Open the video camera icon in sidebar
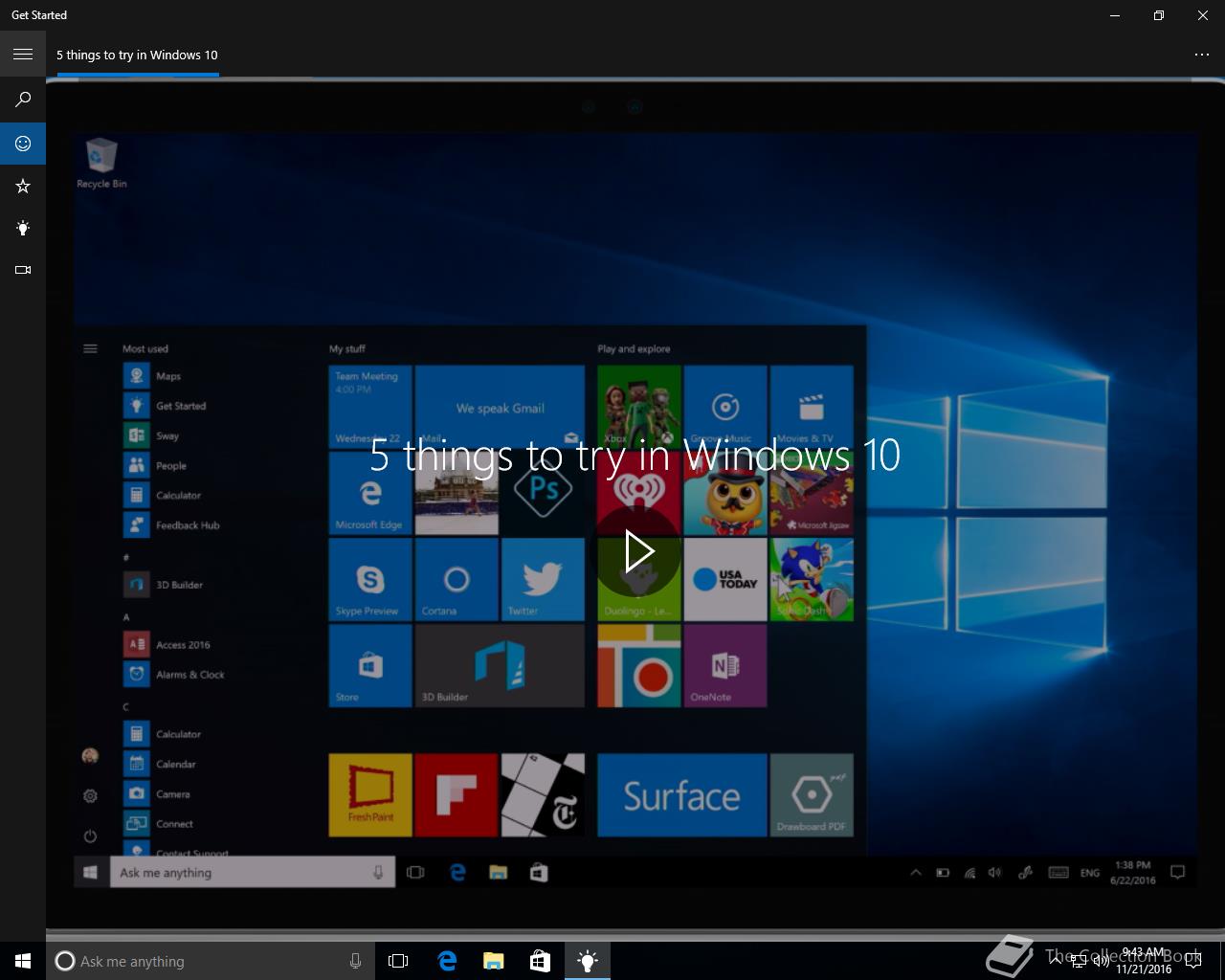This screenshot has width=1225, height=980. point(23,270)
